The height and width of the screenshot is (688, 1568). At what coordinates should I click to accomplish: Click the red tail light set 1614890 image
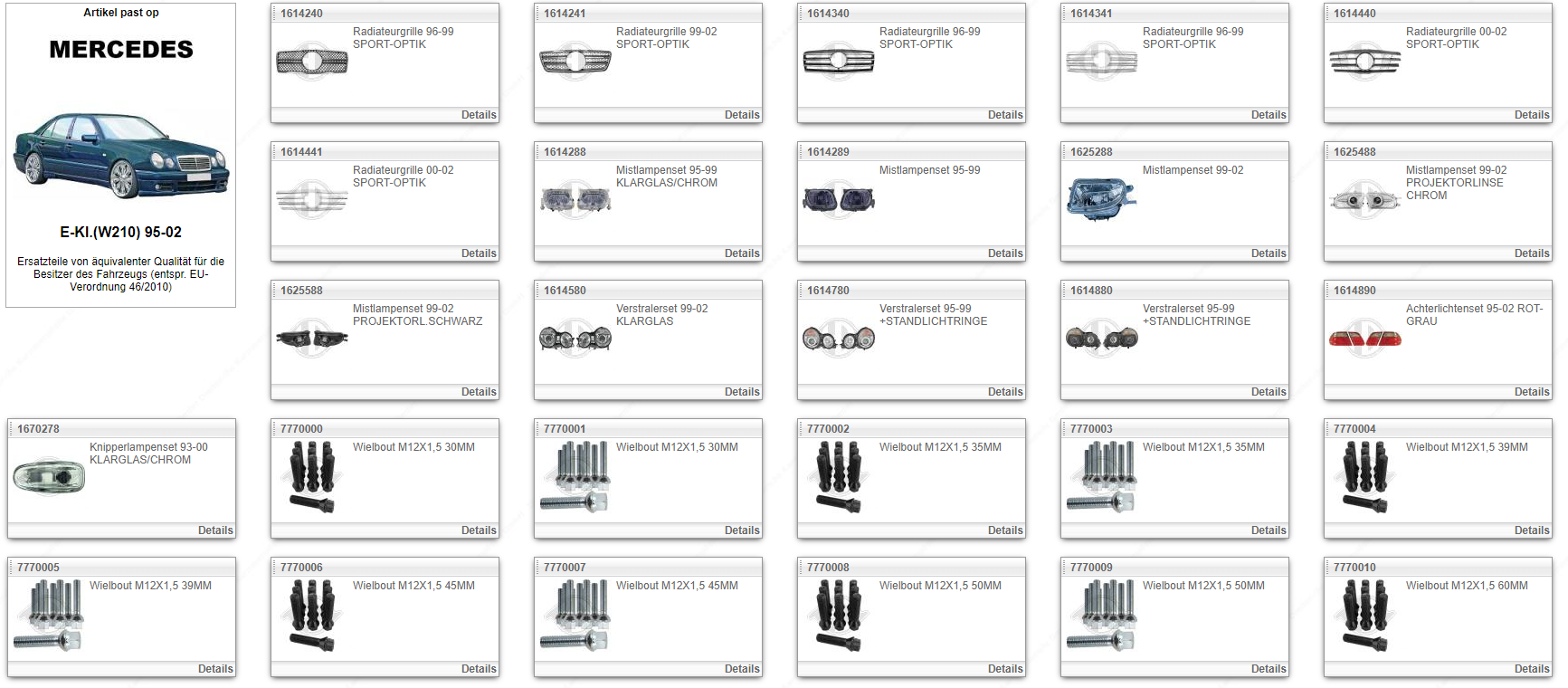(1365, 339)
